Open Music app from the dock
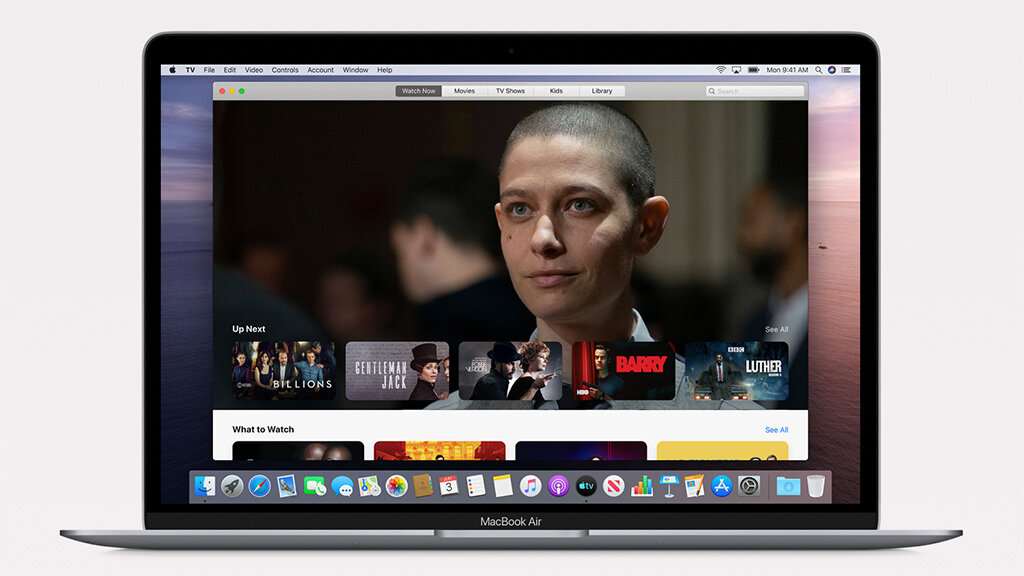 coord(530,486)
